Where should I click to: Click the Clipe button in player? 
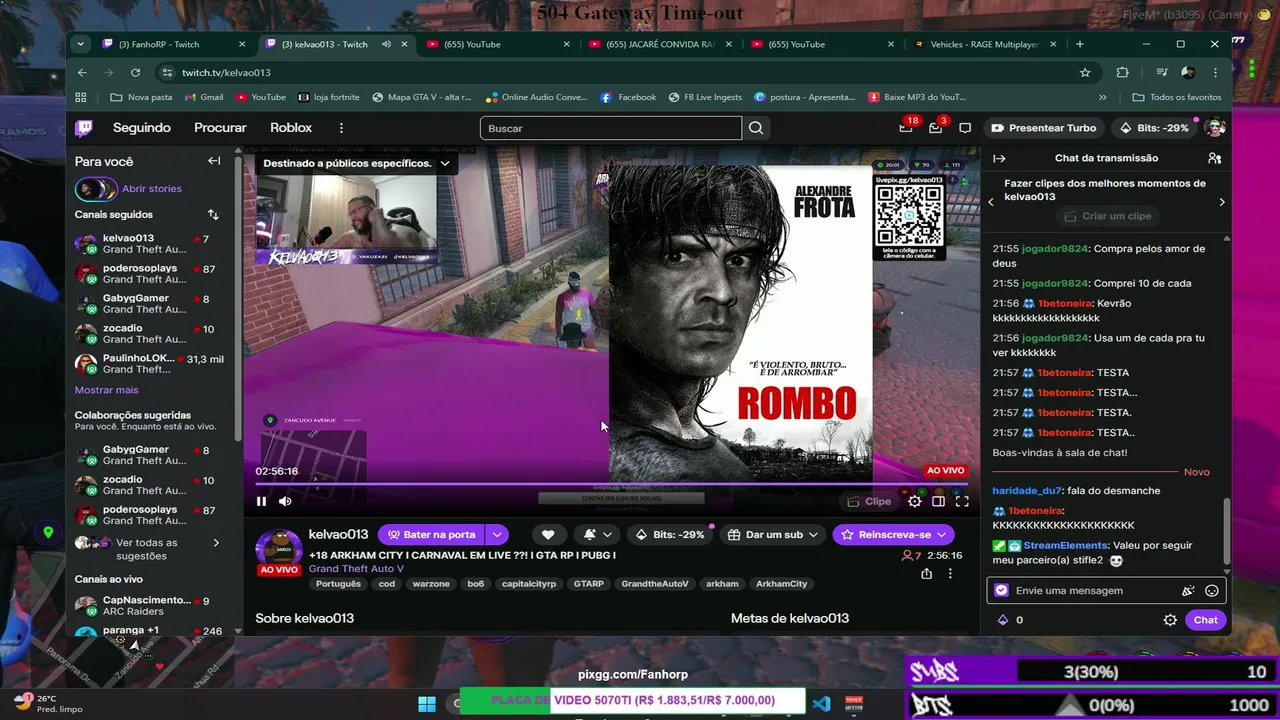869,501
